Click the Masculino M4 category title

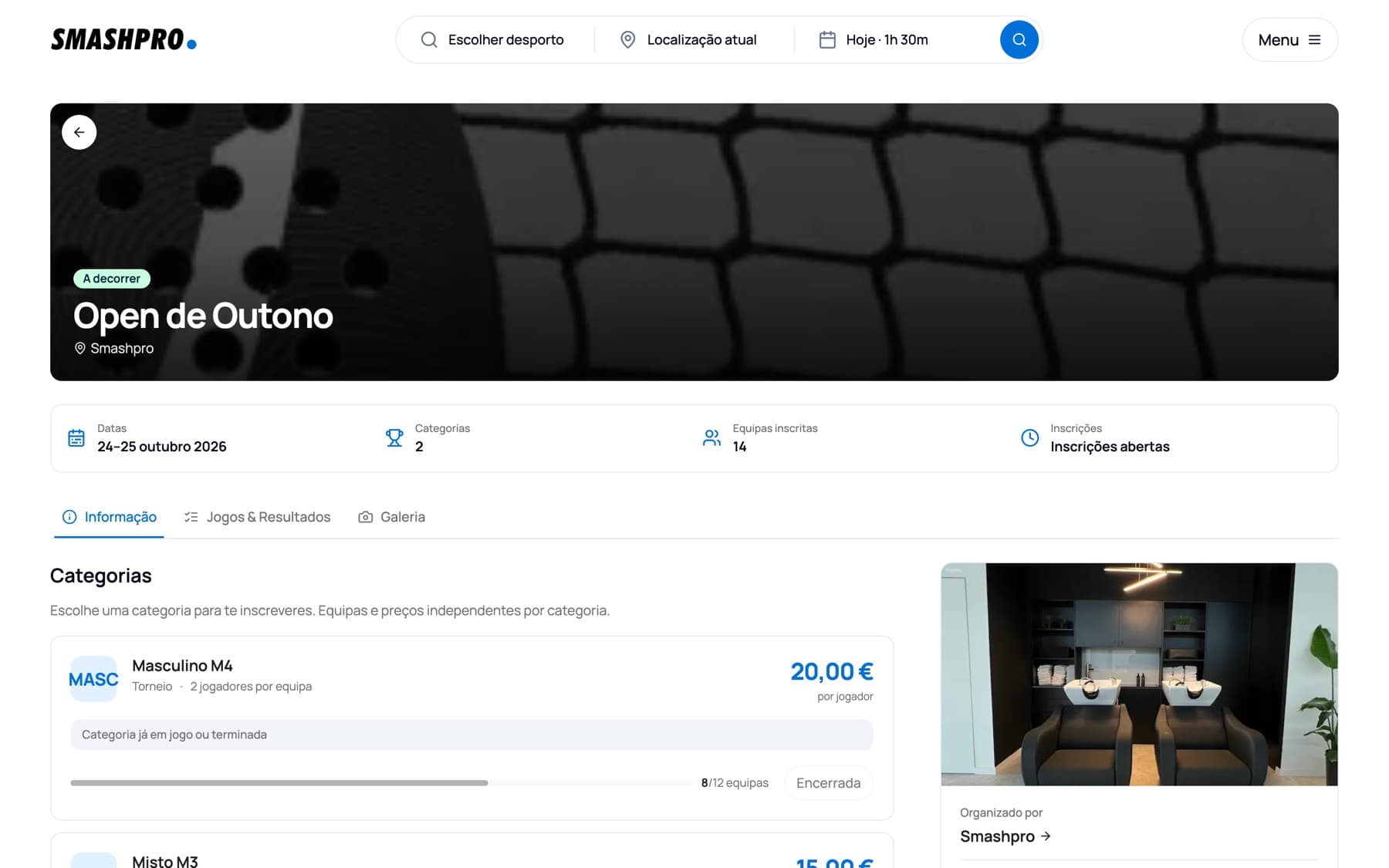point(182,665)
